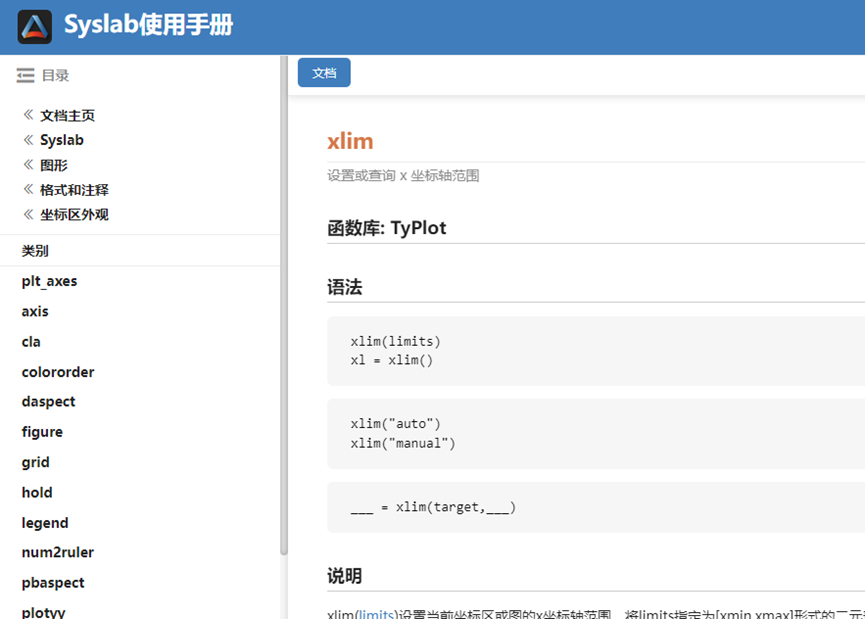Click the xlim("auto") code line

(396, 424)
